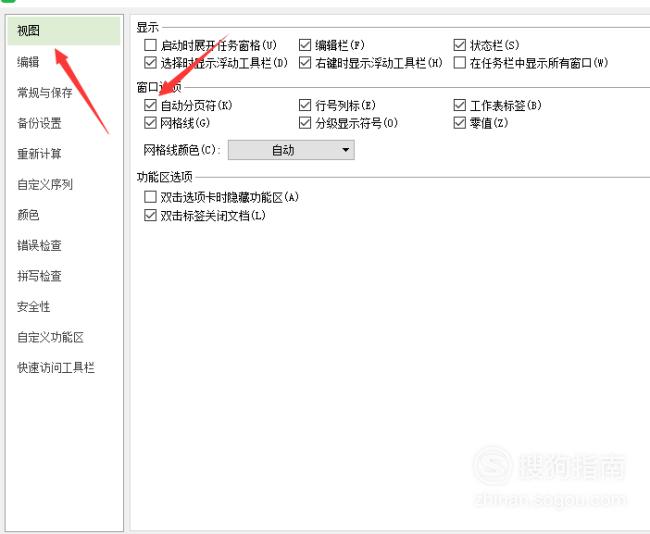Toggle the 编辑栏(F) checkbox
This screenshot has height=534, width=650.
(305, 45)
